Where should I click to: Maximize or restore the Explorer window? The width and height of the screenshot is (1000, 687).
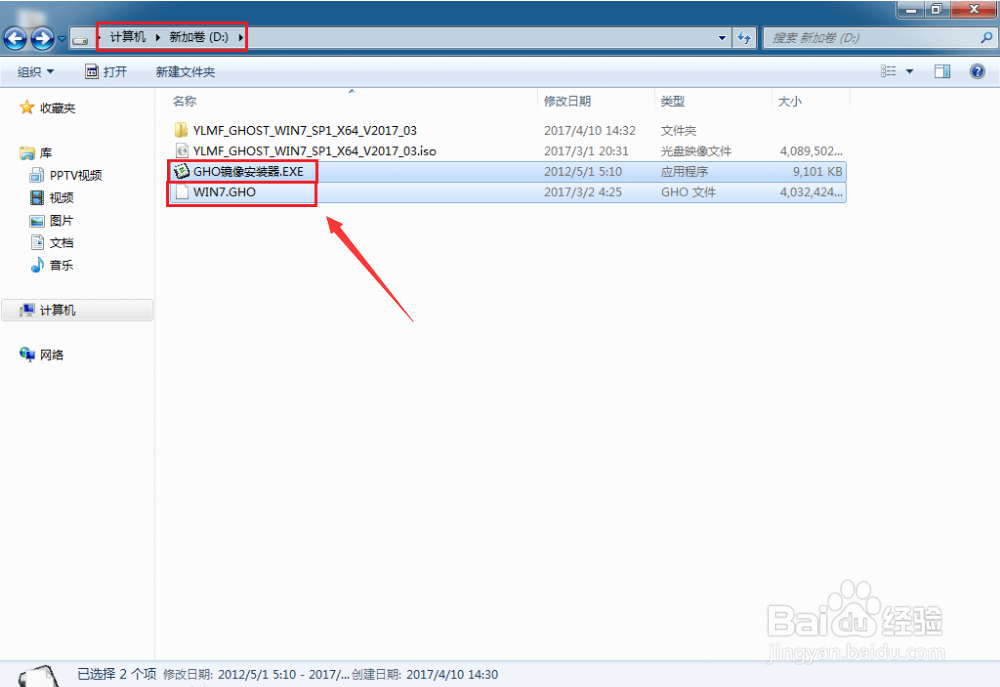(936, 9)
